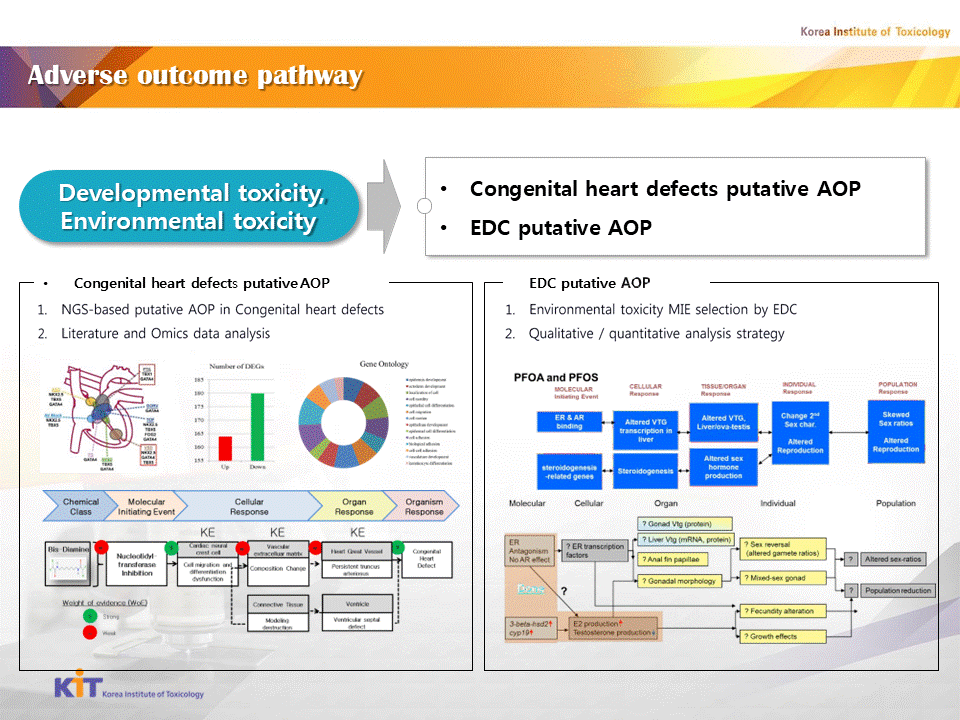Click the yellow '? Growth effects' box
The height and width of the screenshot is (720, 960).
tap(782, 637)
